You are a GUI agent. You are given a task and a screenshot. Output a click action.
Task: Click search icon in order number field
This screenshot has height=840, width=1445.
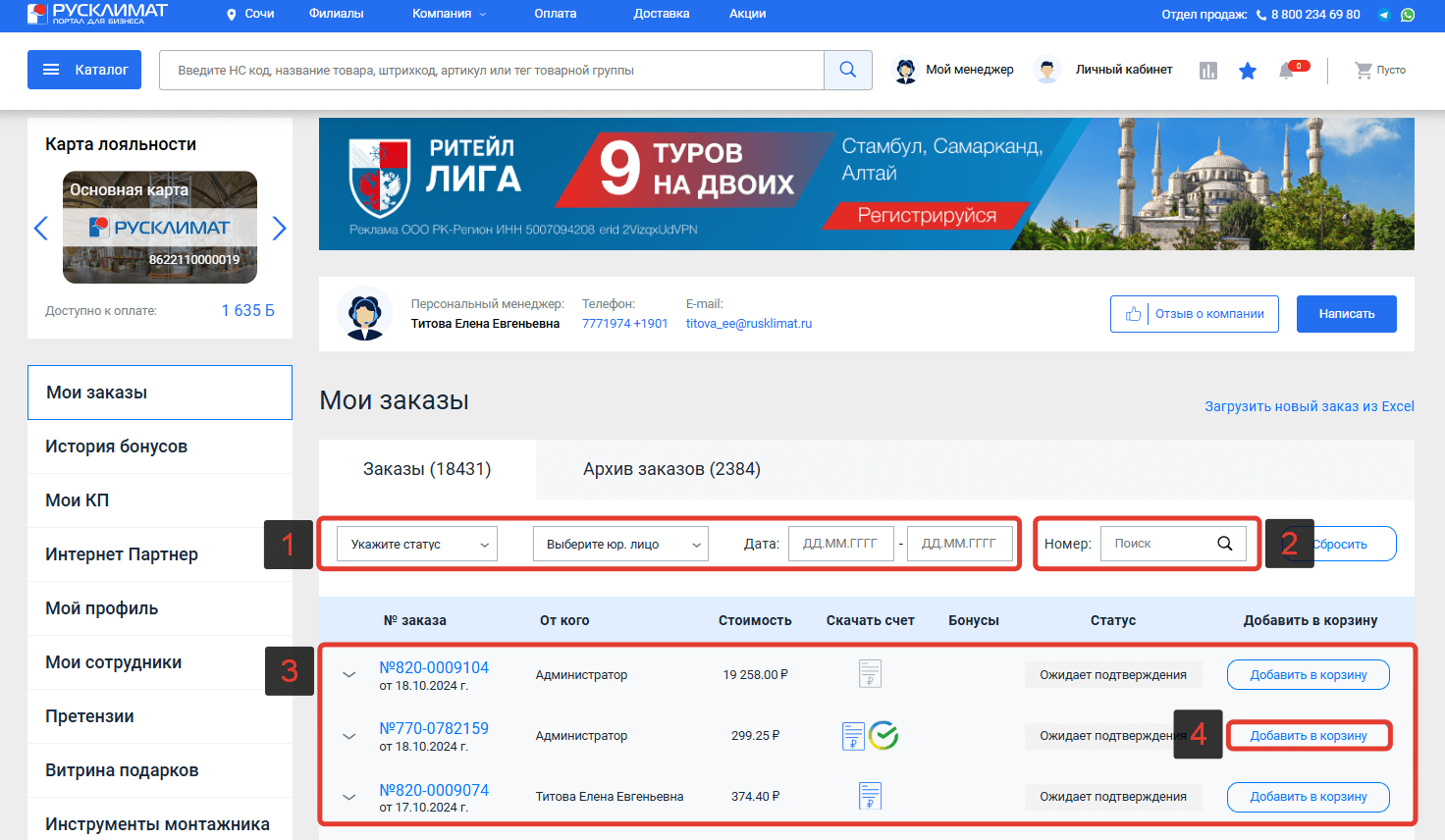1225,544
